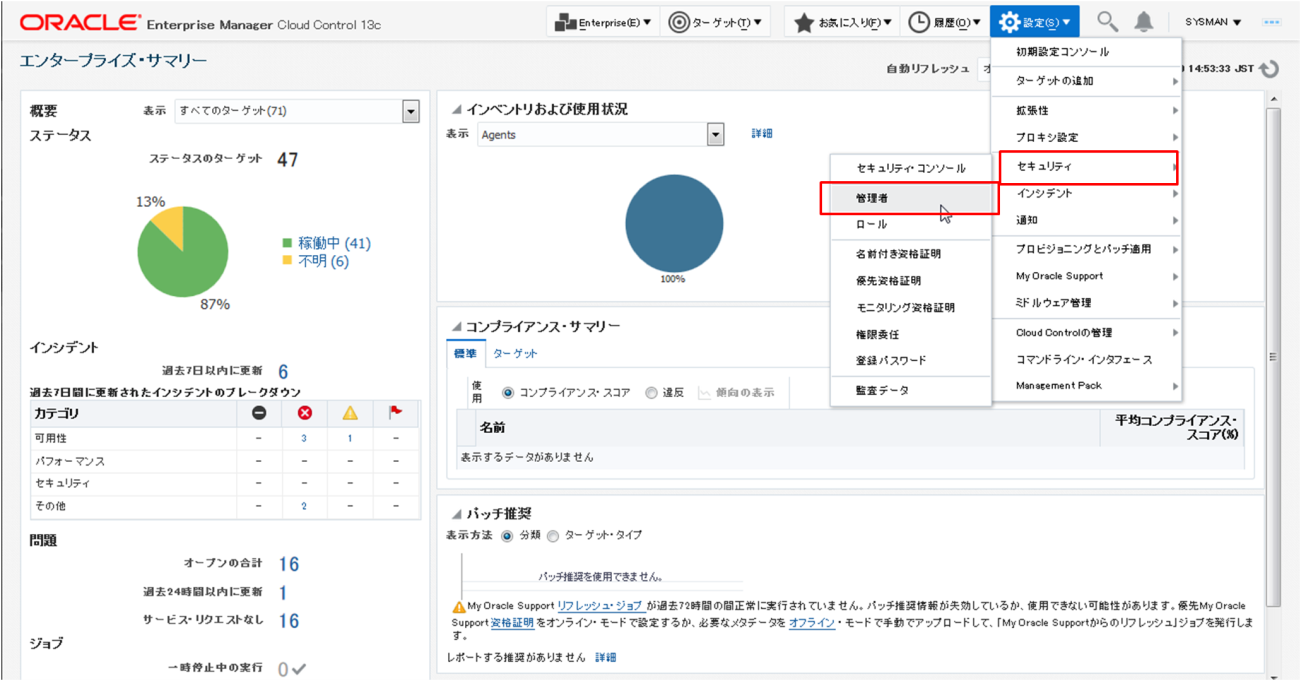Image resolution: width=1301 pixels, height=681 pixels.
Task: Click the 詳細 link beside Agents
Action: point(762,134)
